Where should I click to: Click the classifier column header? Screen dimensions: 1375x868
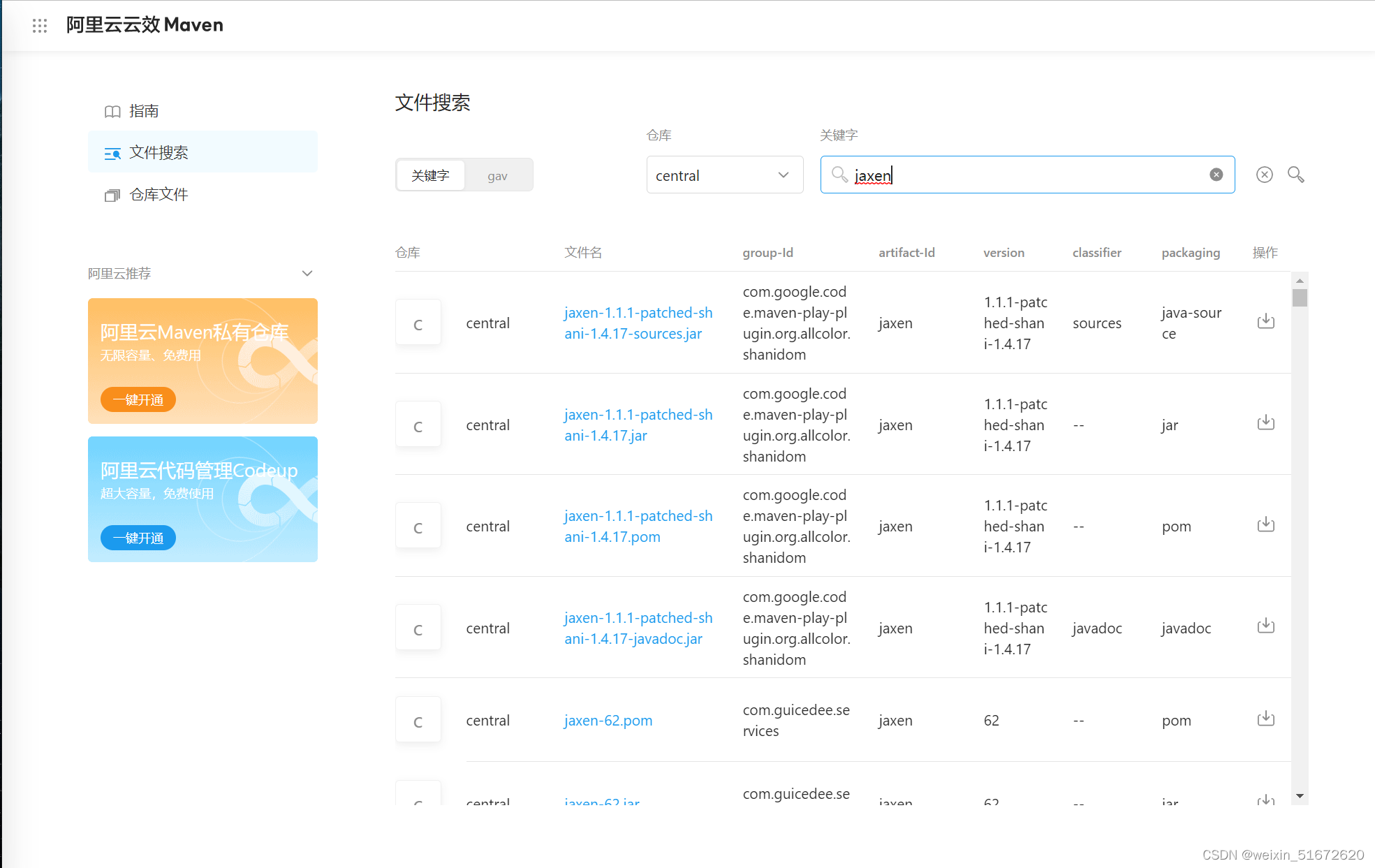click(1097, 253)
